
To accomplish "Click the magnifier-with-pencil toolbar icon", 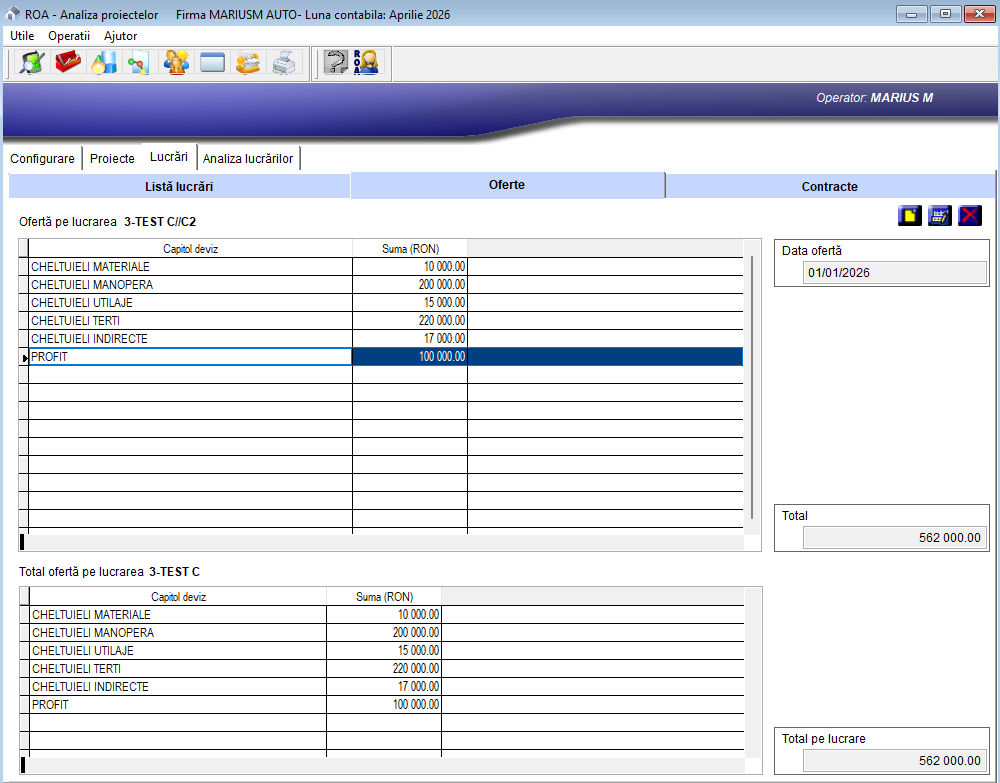I will point(33,63).
